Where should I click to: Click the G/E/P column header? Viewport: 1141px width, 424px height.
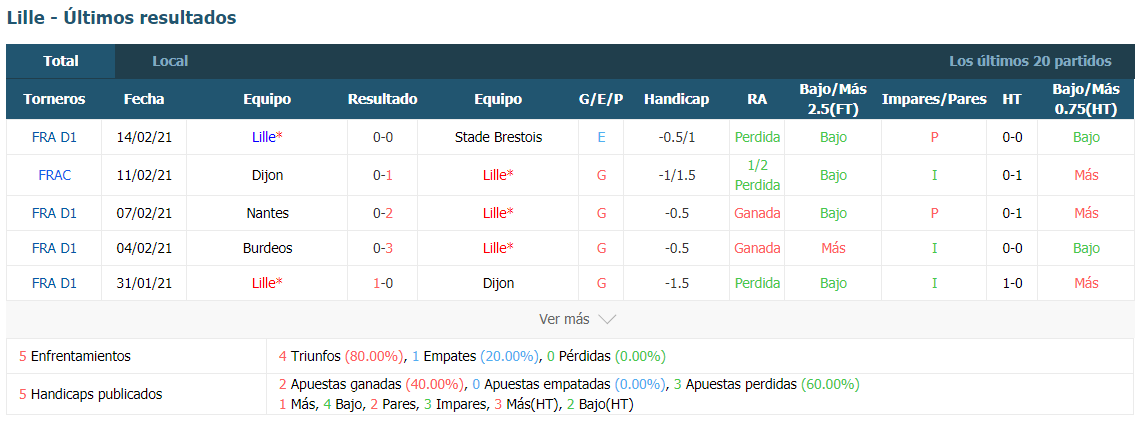point(601,99)
